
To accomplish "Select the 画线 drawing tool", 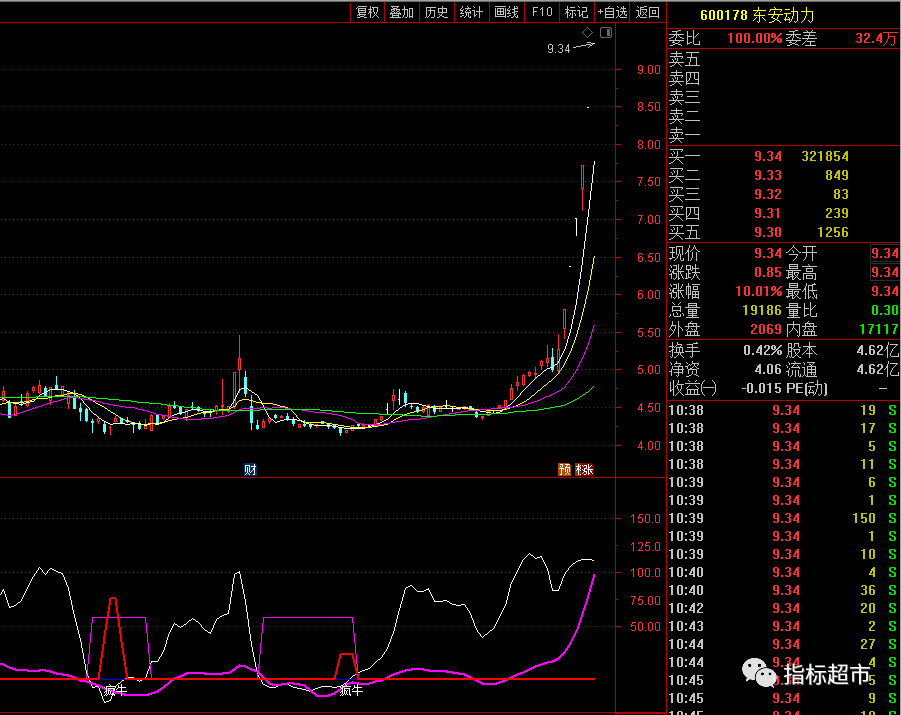I will [x=506, y=12].
